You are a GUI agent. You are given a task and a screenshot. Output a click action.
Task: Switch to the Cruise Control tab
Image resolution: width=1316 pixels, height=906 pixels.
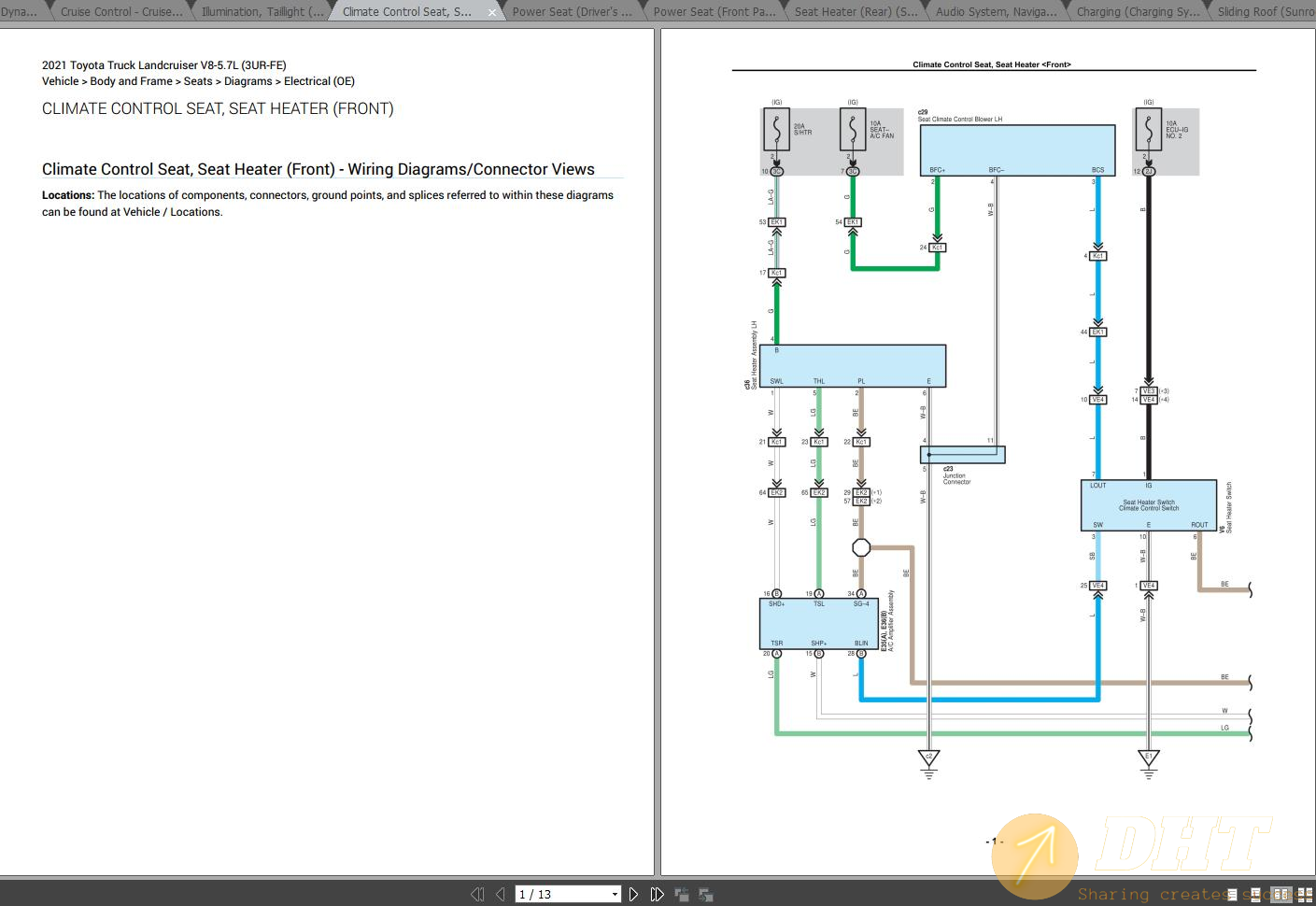click(121, 12)
